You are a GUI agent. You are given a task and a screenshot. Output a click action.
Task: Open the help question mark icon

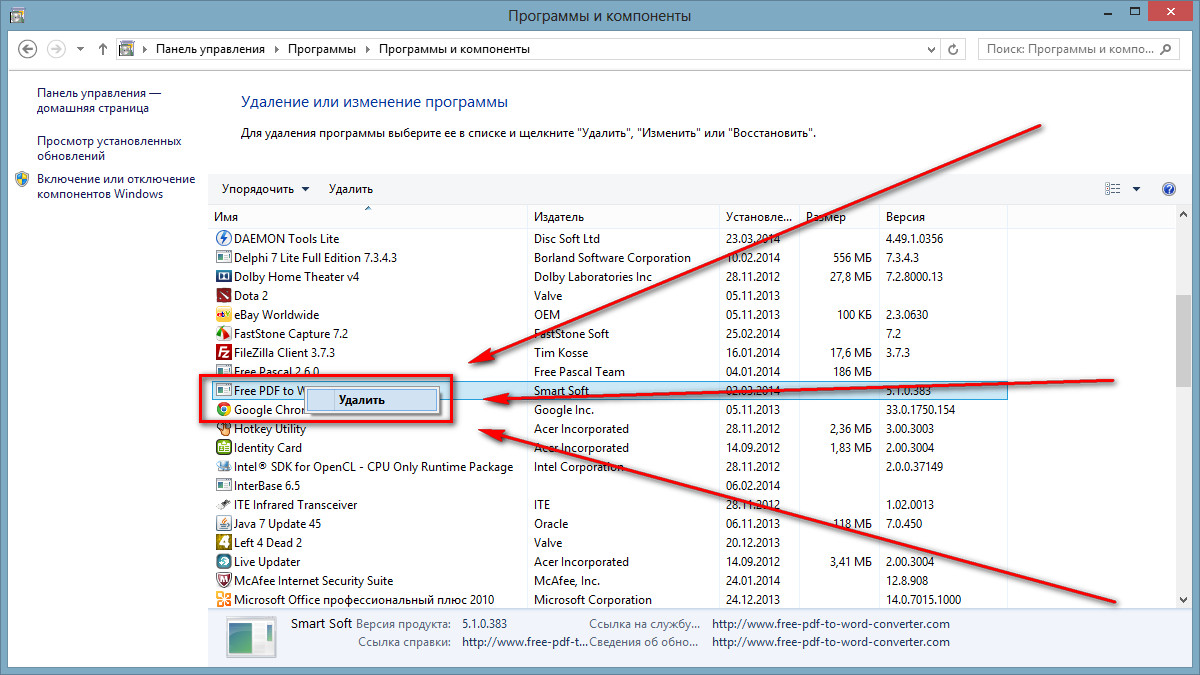1168,189
